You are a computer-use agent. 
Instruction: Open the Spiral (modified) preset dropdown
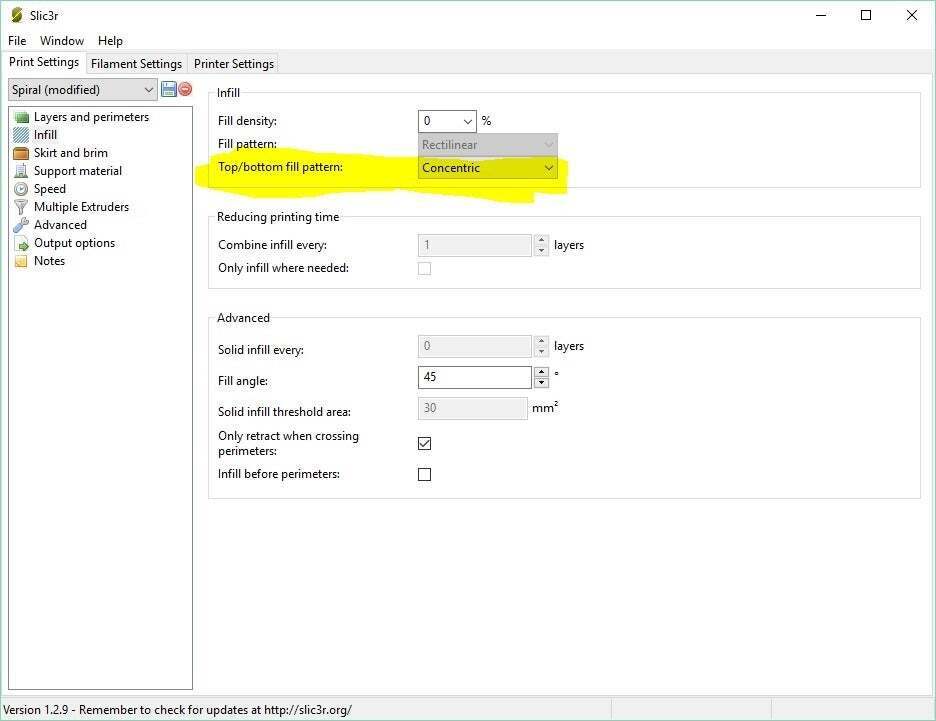coord(83,90)
